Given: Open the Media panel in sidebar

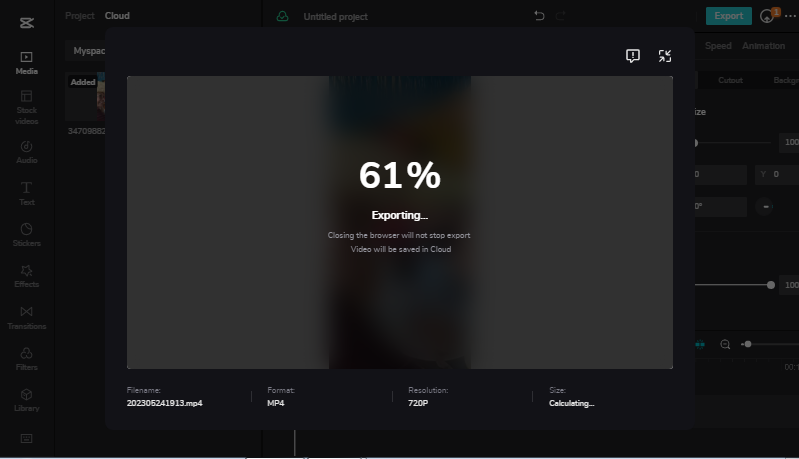Looking at the screenshot, I should coord(27,63).
